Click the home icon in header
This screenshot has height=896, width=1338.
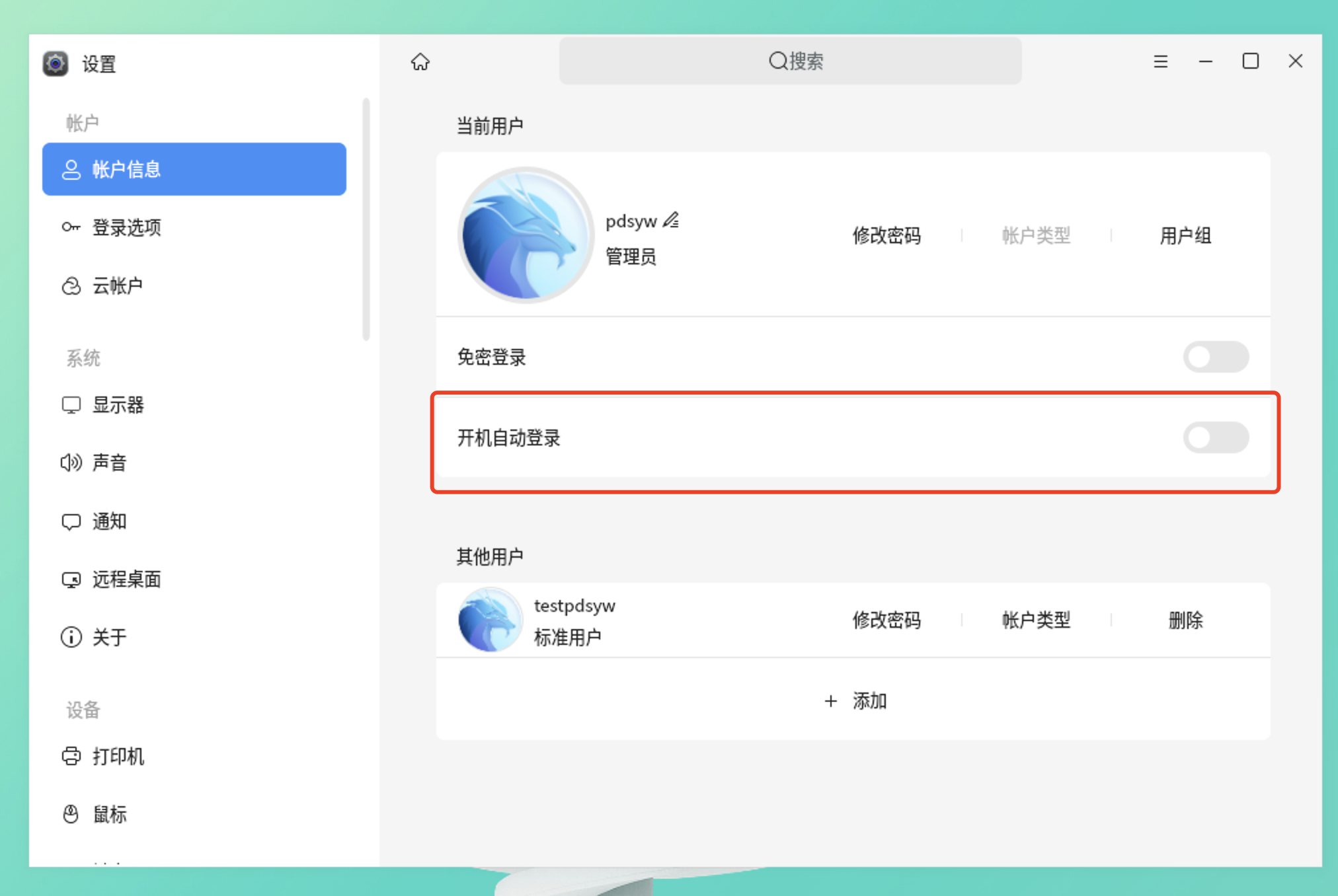420,61
